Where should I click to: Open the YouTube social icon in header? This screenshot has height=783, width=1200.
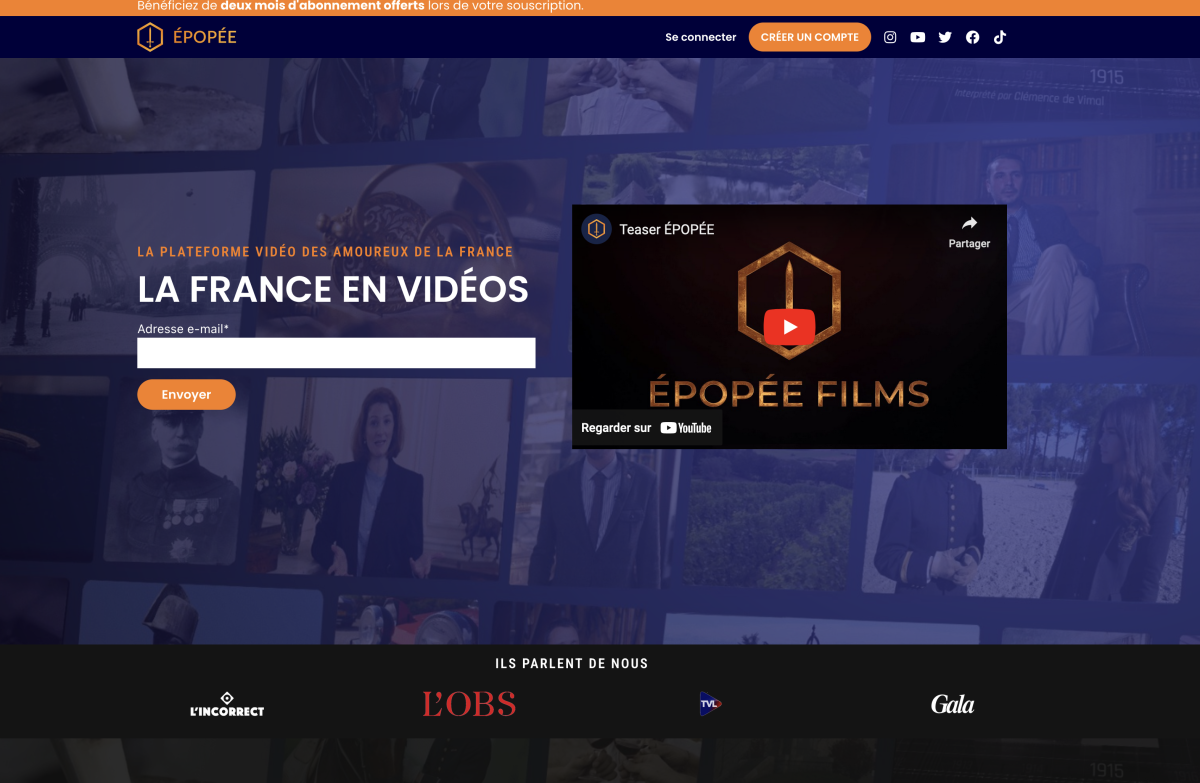(918, 37)
